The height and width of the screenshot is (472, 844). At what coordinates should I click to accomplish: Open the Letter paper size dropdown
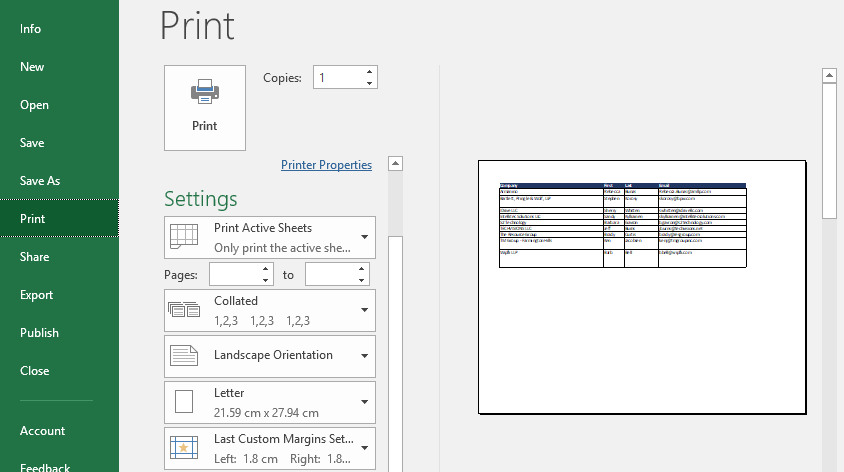pyautogui.click(x=363, y=402)
